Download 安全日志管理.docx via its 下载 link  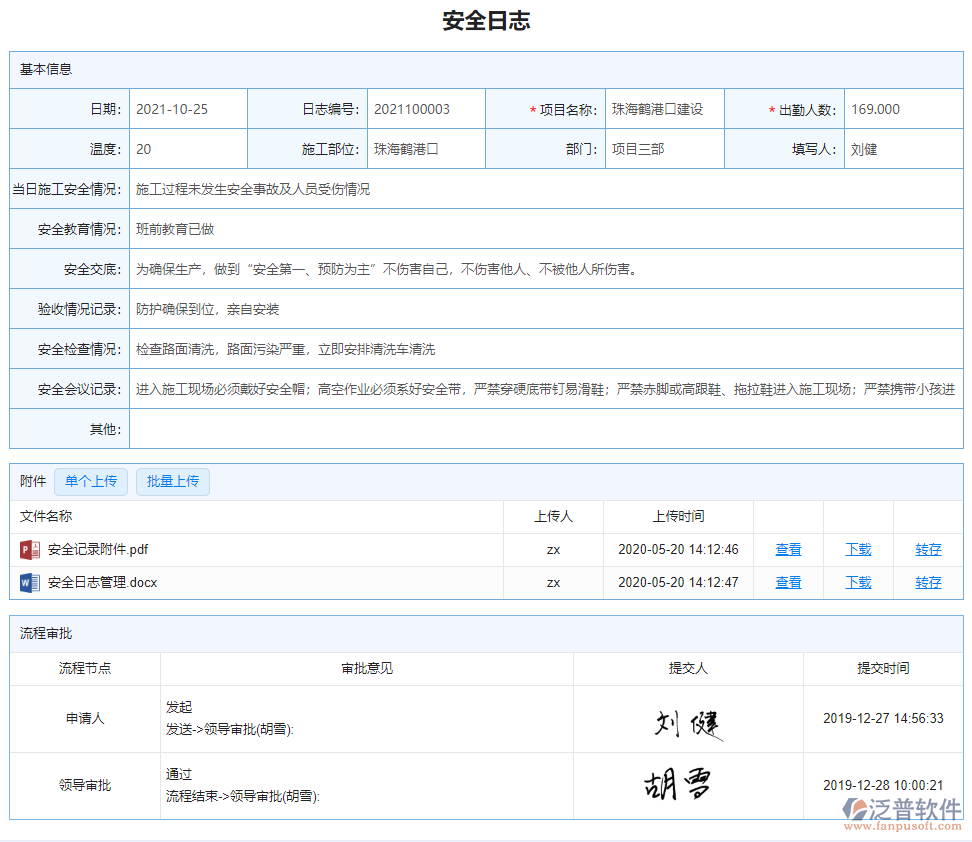point(857,582)
